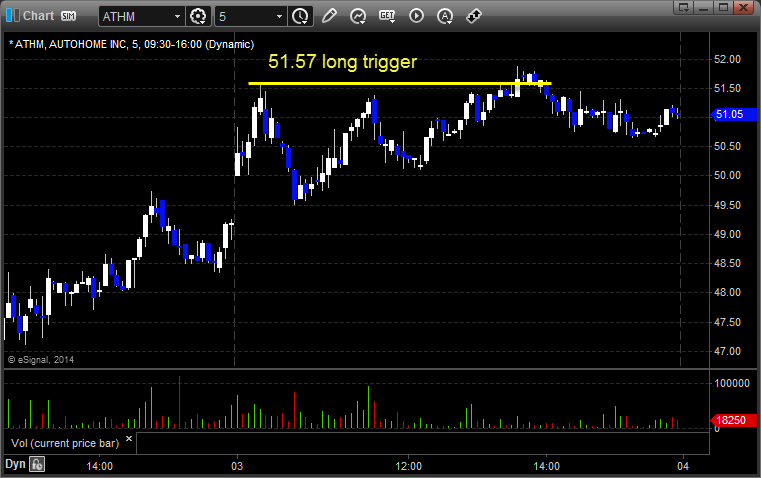
Task: Open the GET tools menu
Action: click(x=387, y=16)
